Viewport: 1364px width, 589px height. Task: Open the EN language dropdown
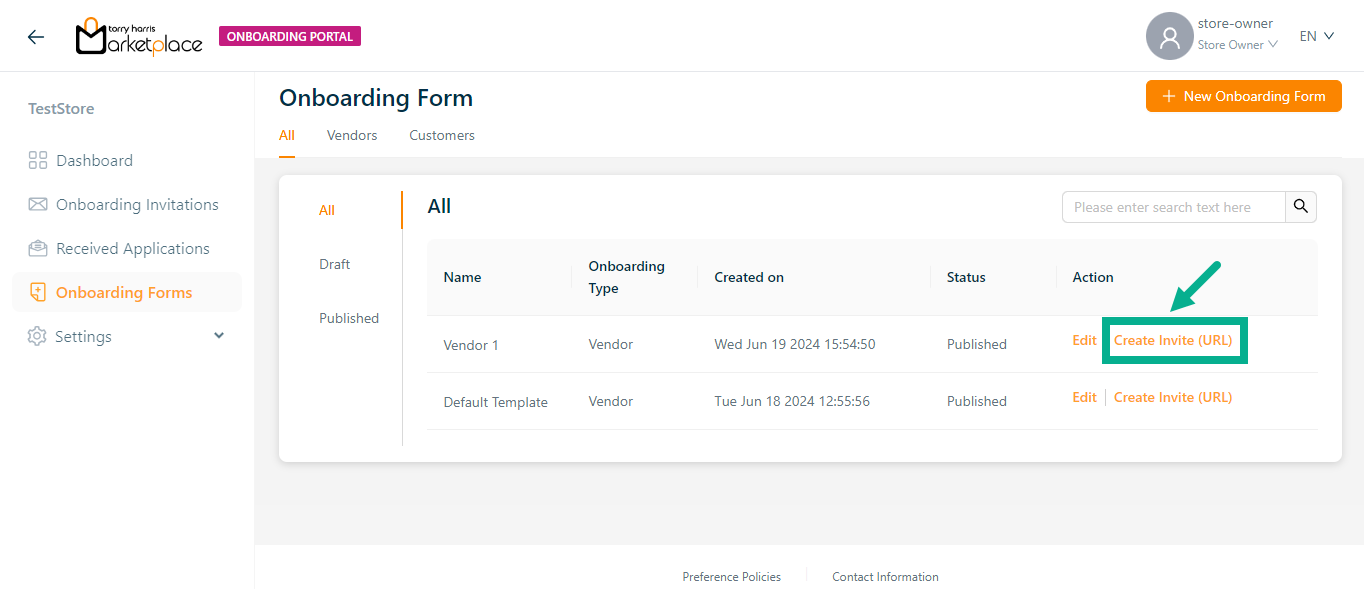click(x=1316, y=36)
